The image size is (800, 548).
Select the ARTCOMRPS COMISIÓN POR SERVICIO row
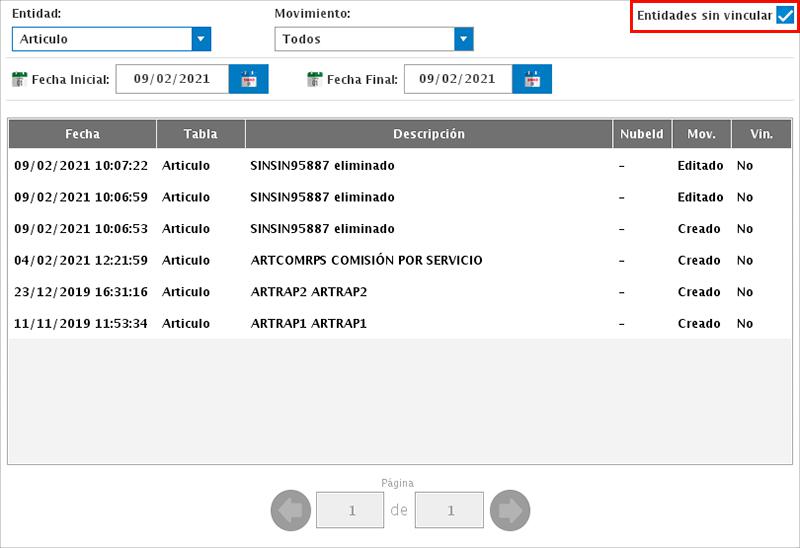(366, 260)
